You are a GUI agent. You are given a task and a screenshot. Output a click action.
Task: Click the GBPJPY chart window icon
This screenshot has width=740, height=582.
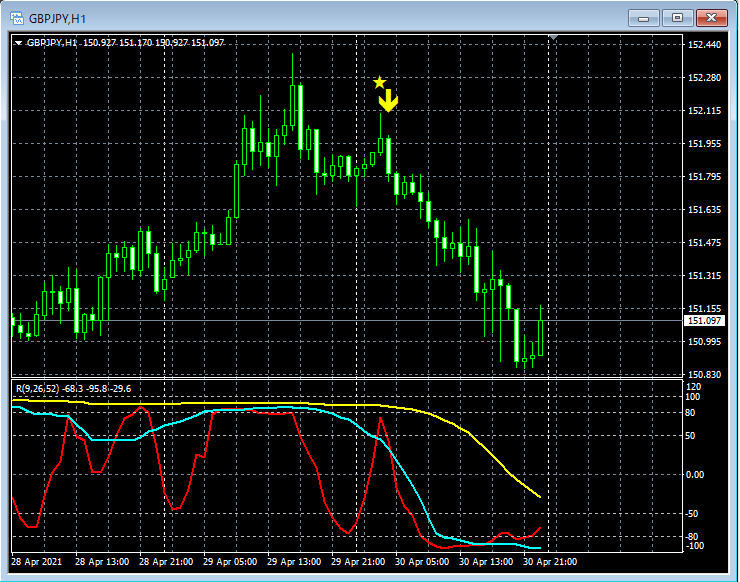[x=17, y=18]
